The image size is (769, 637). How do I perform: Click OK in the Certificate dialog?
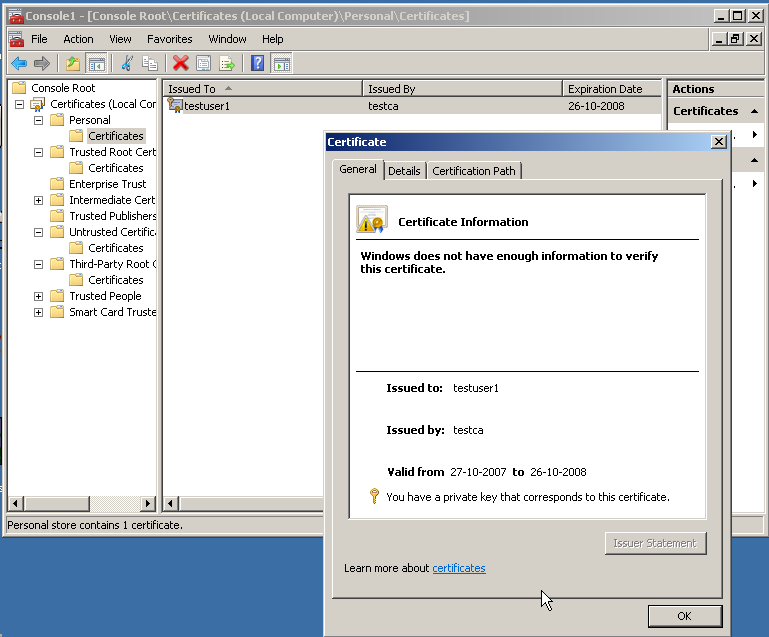click(685, 616)
